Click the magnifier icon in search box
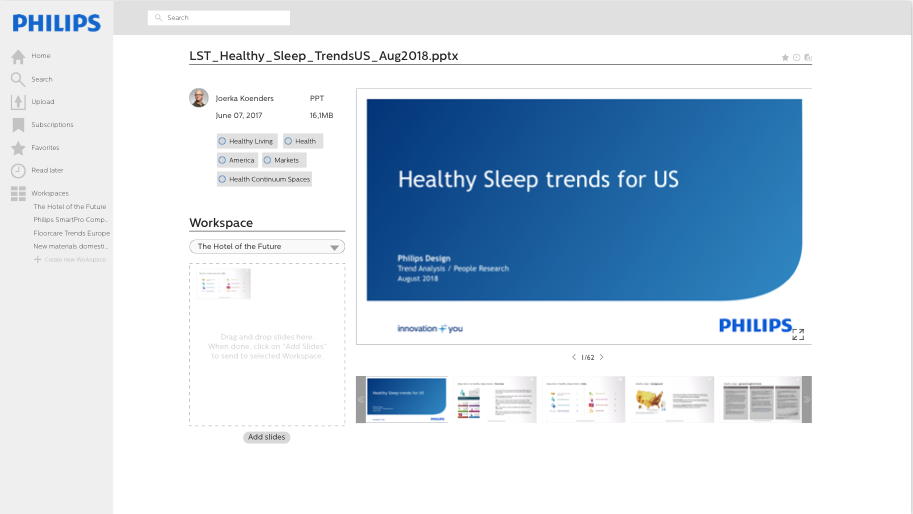 coord(158,18)
